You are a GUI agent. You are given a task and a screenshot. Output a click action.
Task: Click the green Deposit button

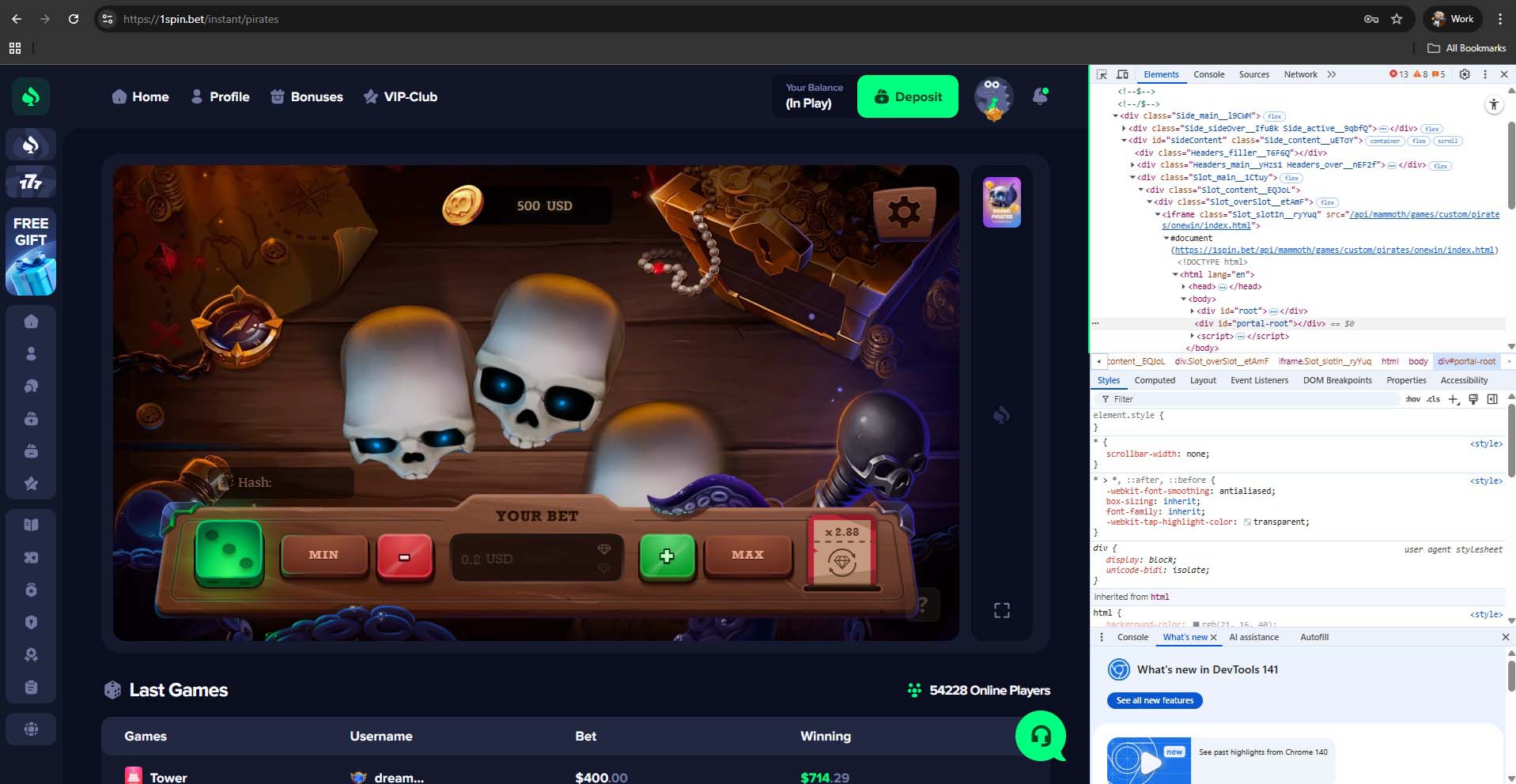tap(907, 96)
